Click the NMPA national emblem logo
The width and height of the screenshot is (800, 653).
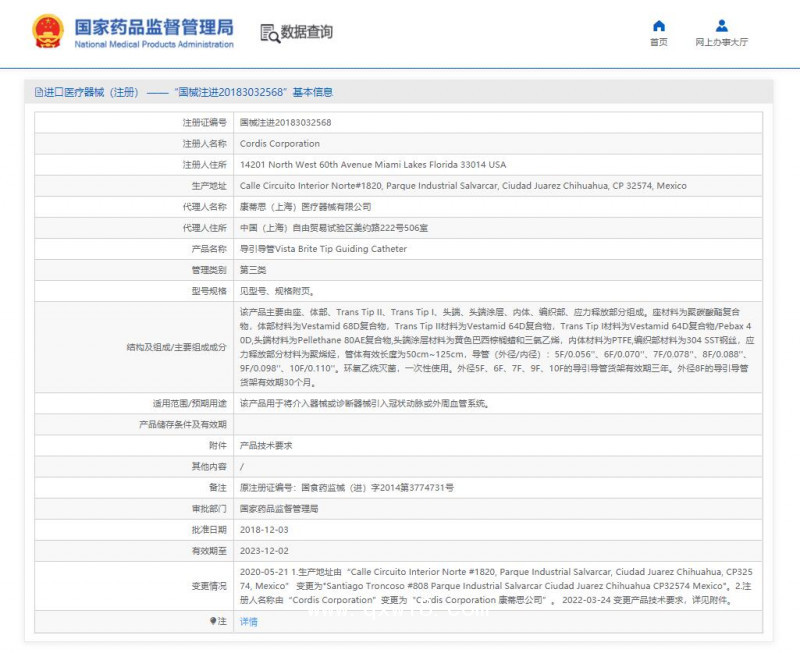point(48,32)
